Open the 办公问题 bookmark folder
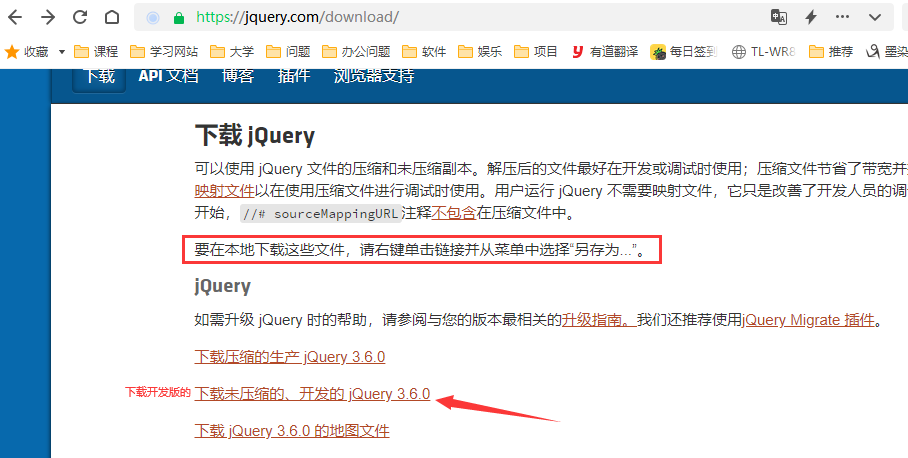The width and height of the screenshot is (908, 458). pos(356,52)
